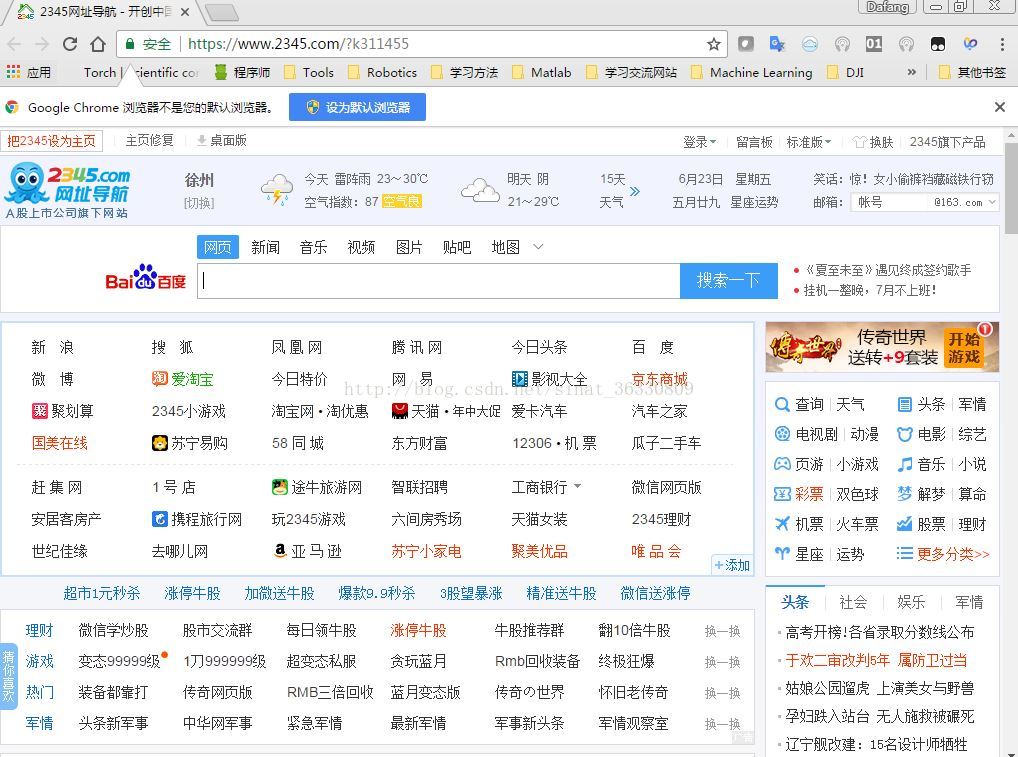Click the list icon beside 更多分类
The width and height of the screenshot is (1018, 757).
point(904,554)
